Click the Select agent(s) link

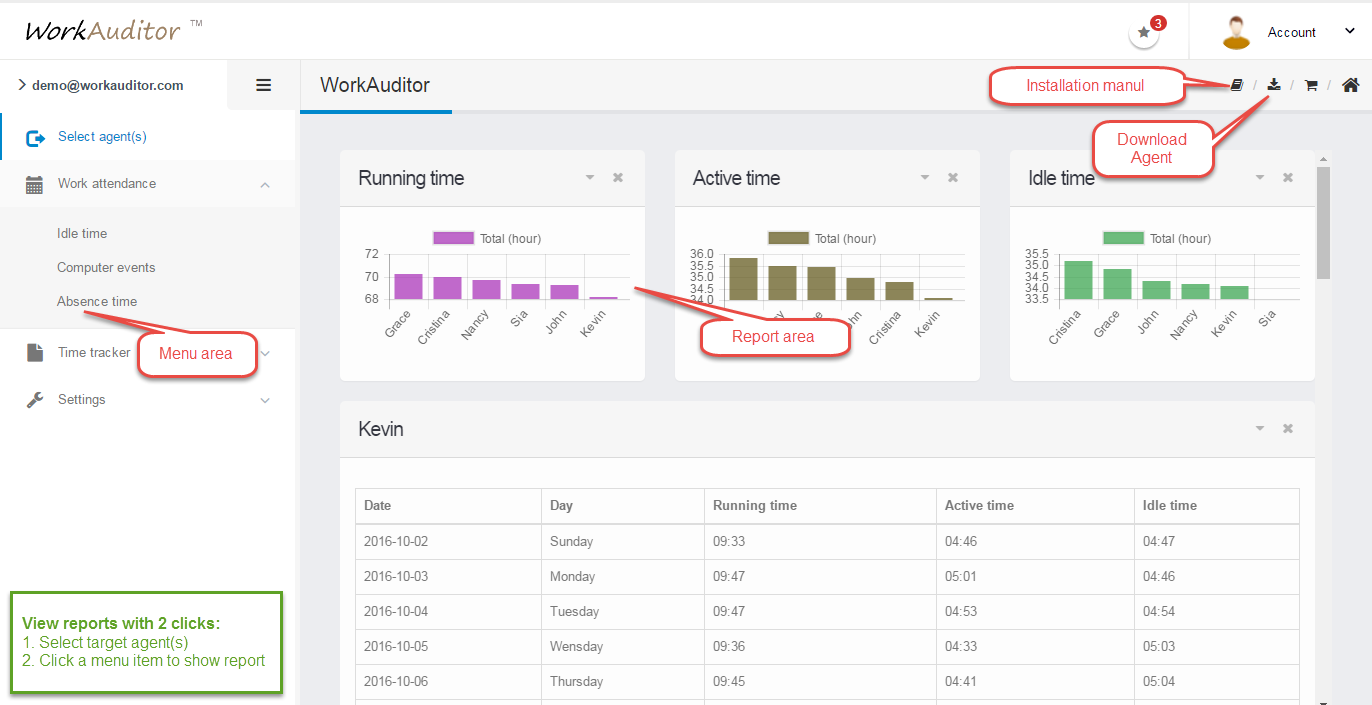pyautogui.click(x=102, y=137)
